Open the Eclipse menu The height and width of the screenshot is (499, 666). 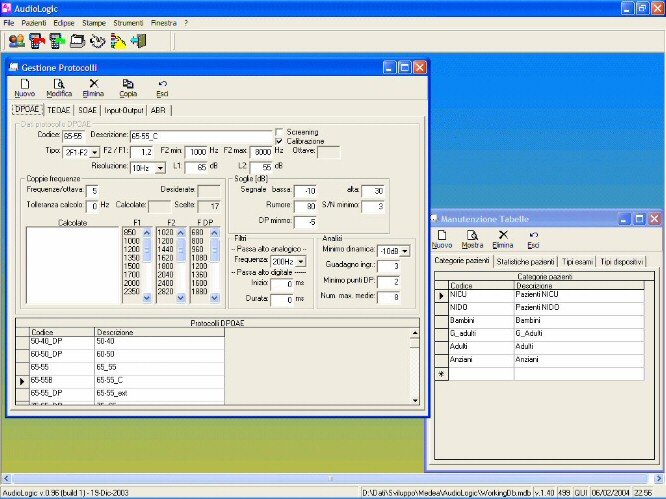(x=64, y=23)
